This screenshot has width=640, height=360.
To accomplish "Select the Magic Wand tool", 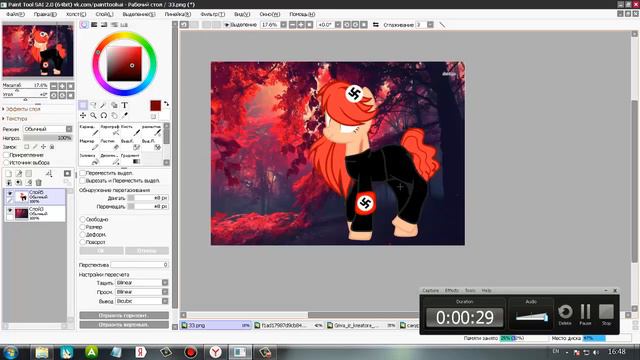I will pyautogui.click(x=104, y=105).
